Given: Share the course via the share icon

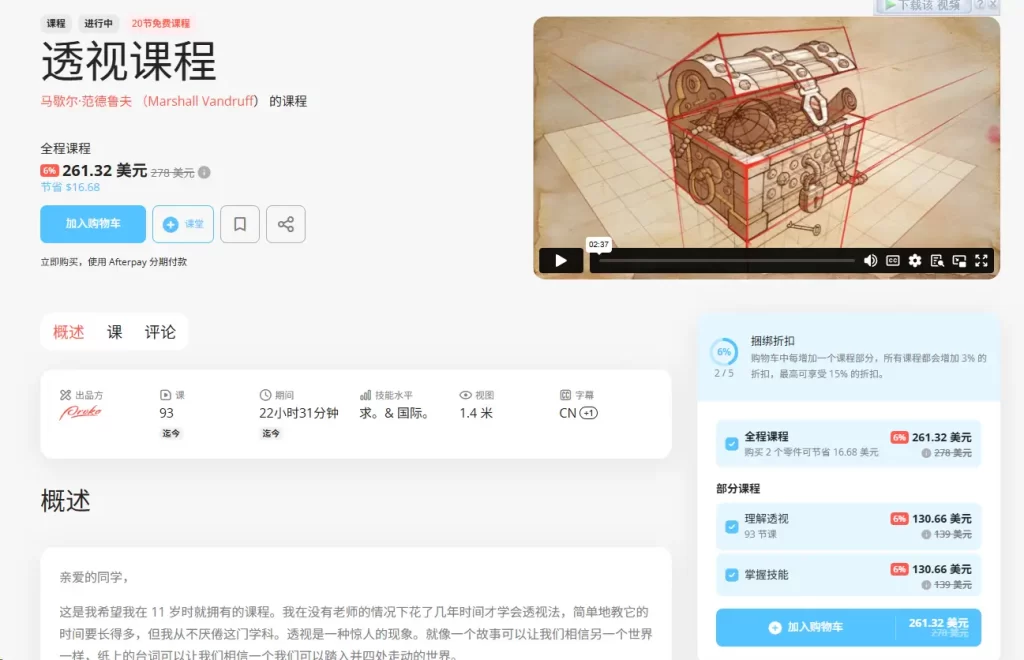Looking at the screenshot, I should pos(286,224).
